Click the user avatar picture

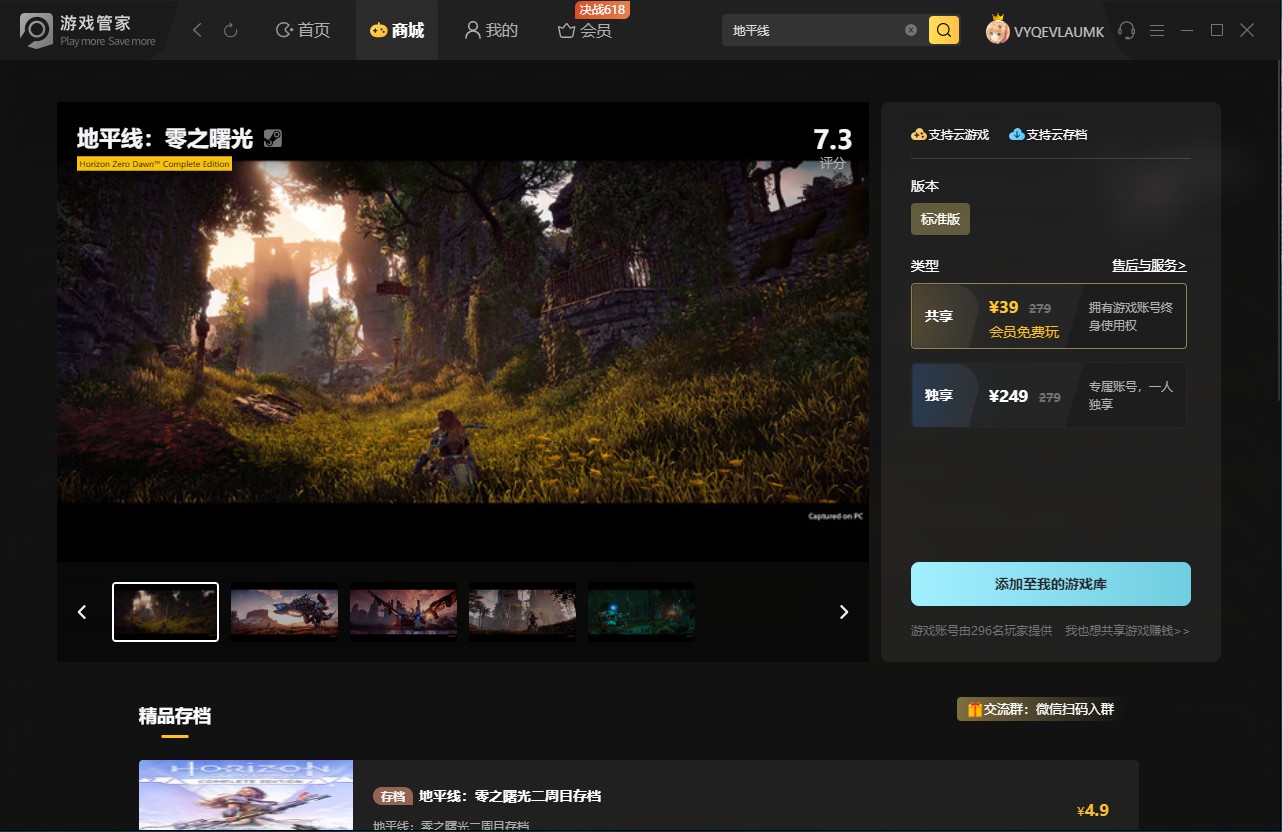(997, 31)
